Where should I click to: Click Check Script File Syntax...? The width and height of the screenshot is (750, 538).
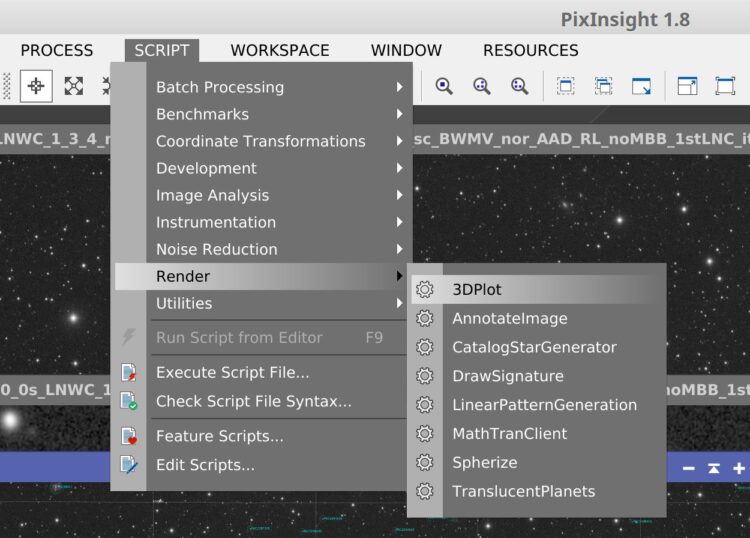pos(261,401)
